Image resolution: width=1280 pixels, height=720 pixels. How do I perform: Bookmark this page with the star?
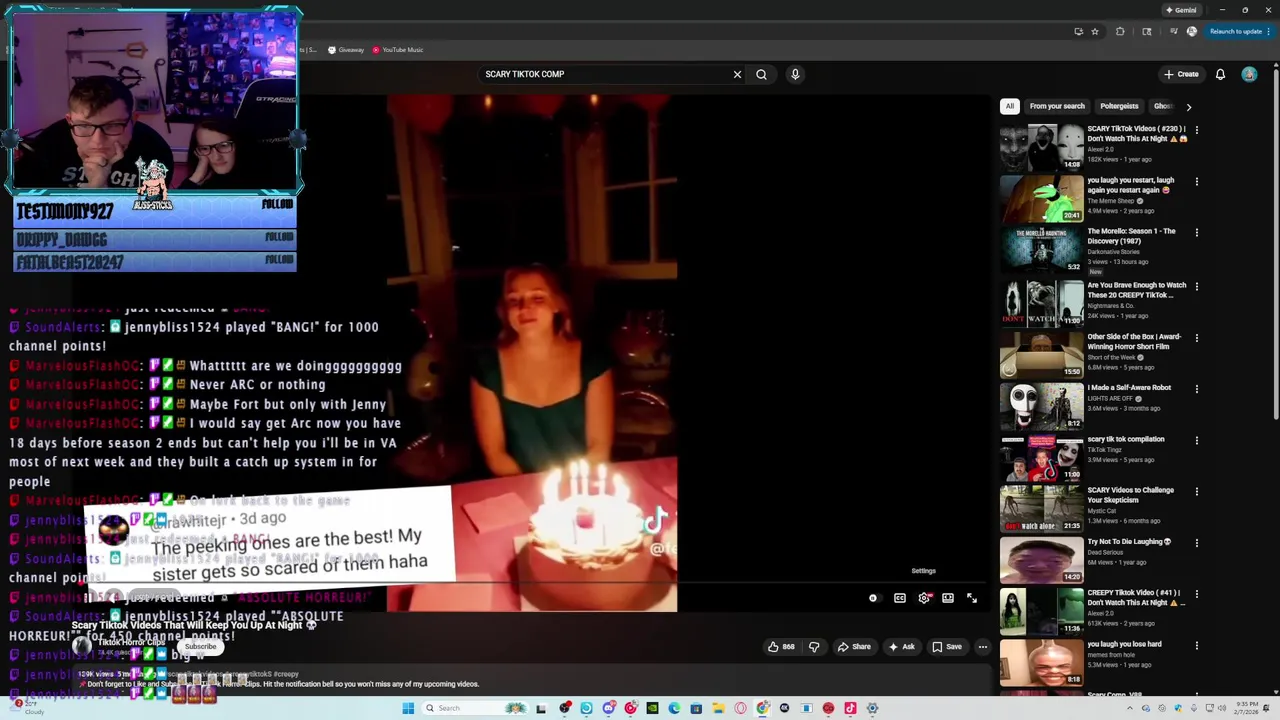pos(1095,31)
